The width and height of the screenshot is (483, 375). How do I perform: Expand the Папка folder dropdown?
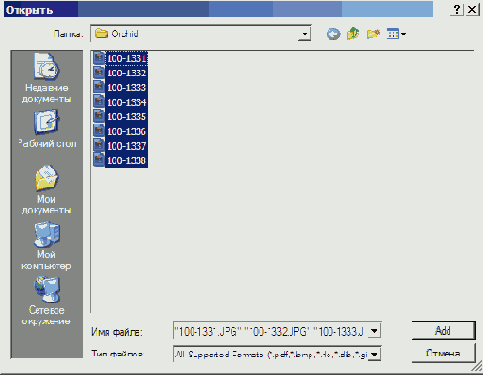point(304,34)
